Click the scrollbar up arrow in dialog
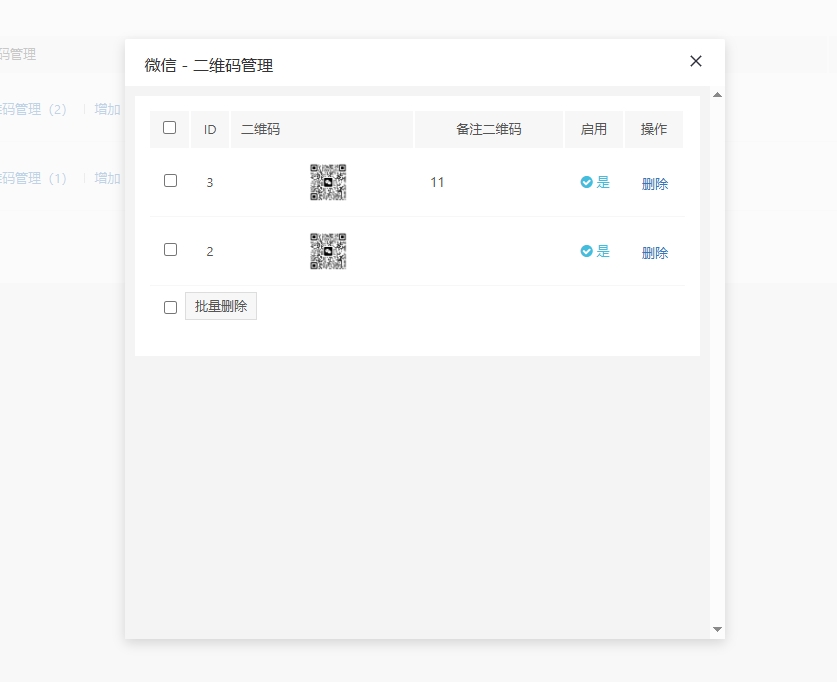837x682 pixels. (717, 95)
